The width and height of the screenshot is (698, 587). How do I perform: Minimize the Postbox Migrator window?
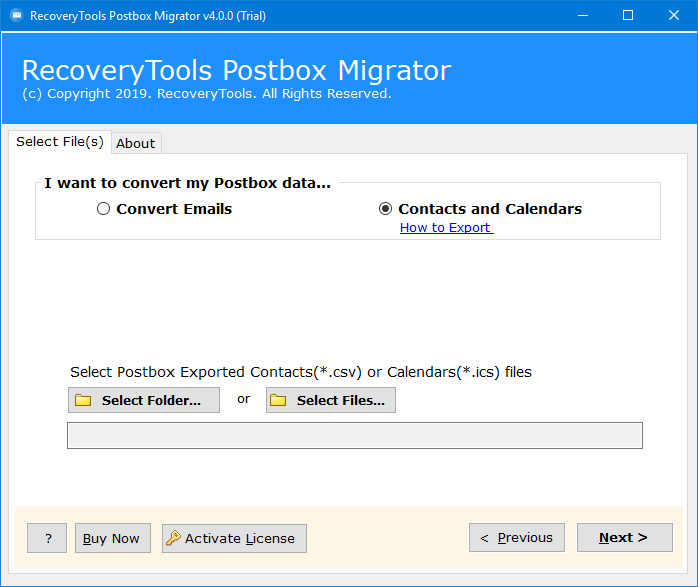click(583, 16)
